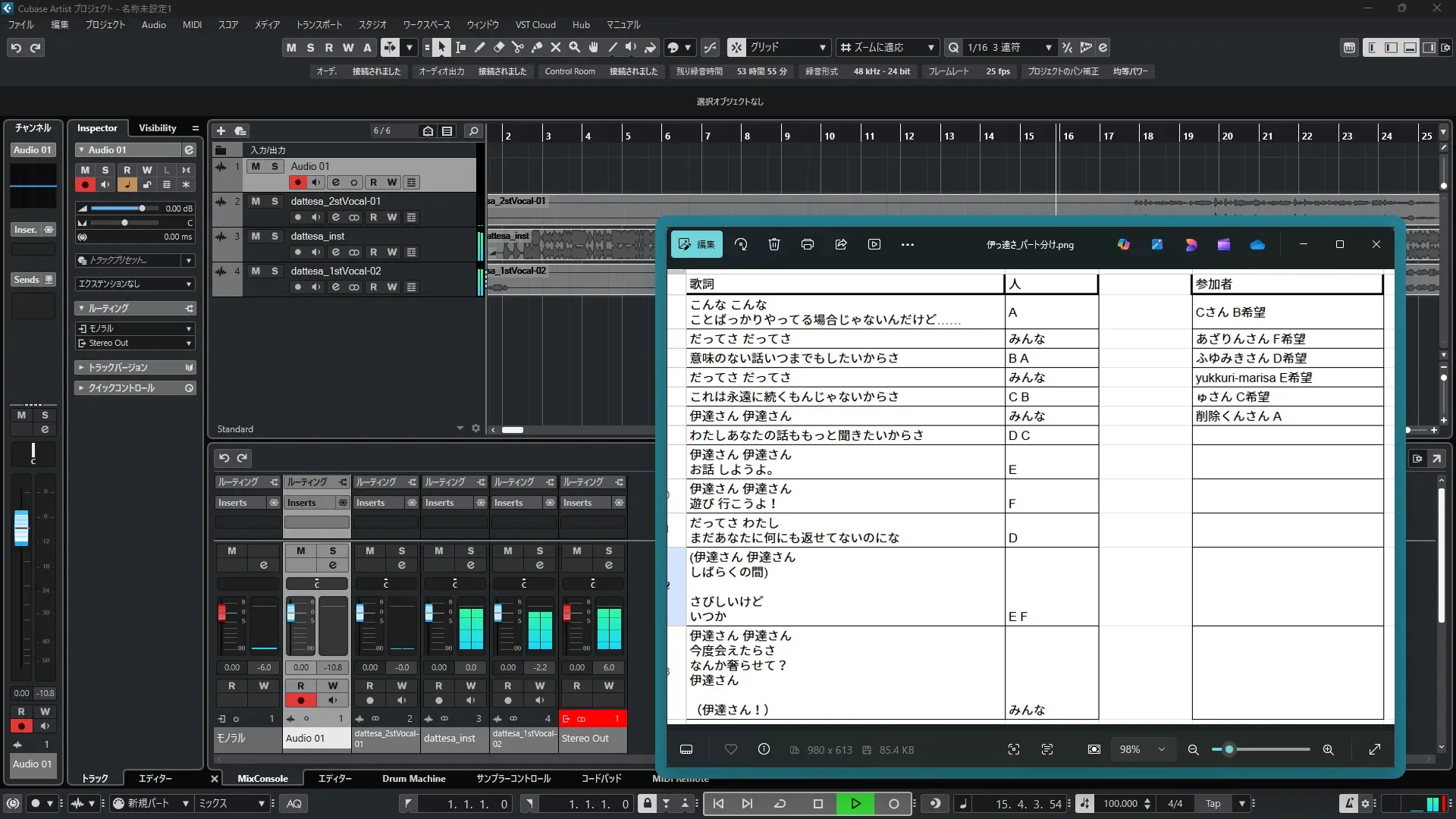Toggle metronome click in transport bar
Viewport: 1456px width, 819px height.
pyautogui.click(x=1348, y=804)
